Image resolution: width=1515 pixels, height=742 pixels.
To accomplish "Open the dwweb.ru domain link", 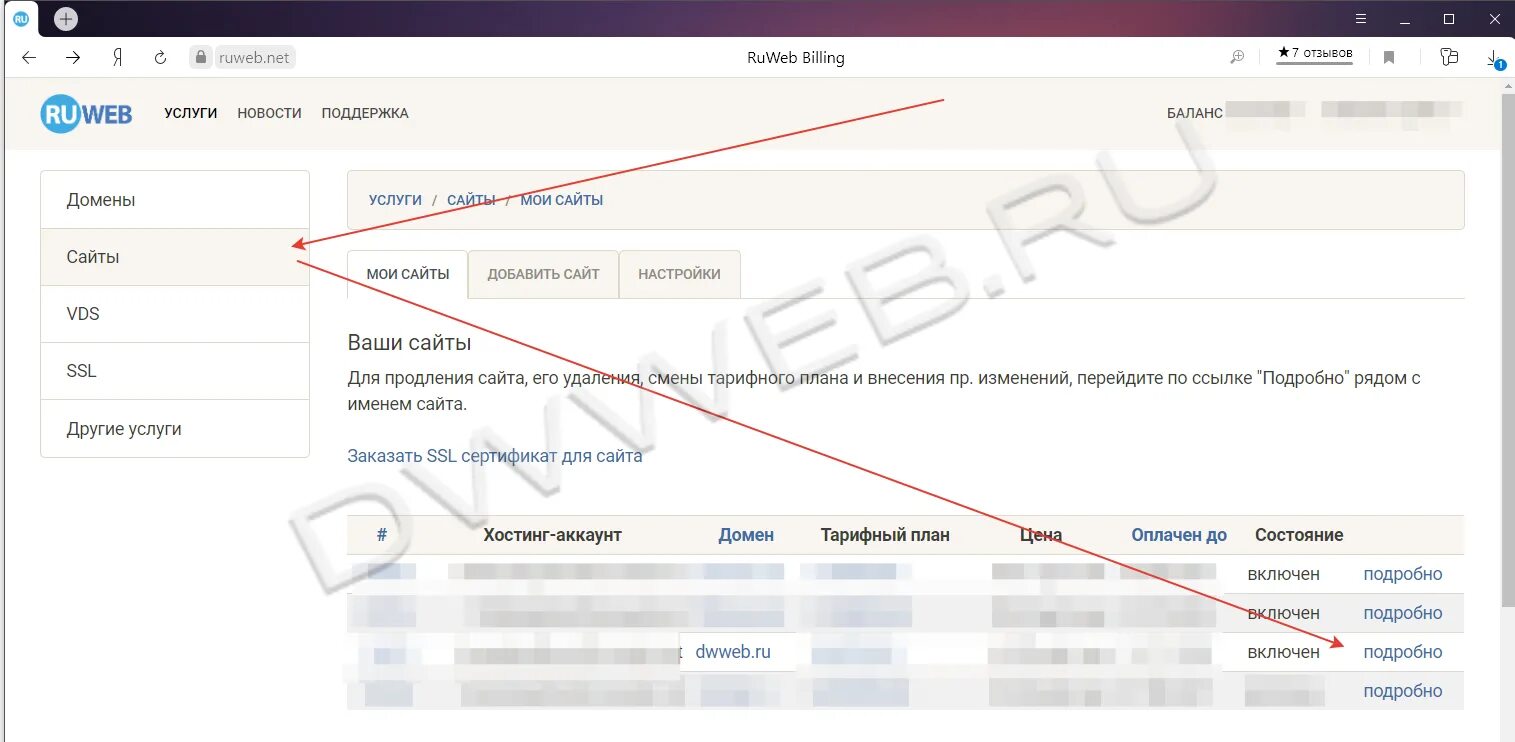I will pyautogui.click(x=733, y=652).
